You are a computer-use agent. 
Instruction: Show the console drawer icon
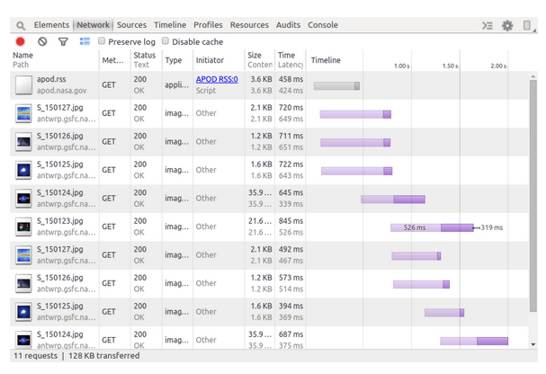tap(487, 25)
